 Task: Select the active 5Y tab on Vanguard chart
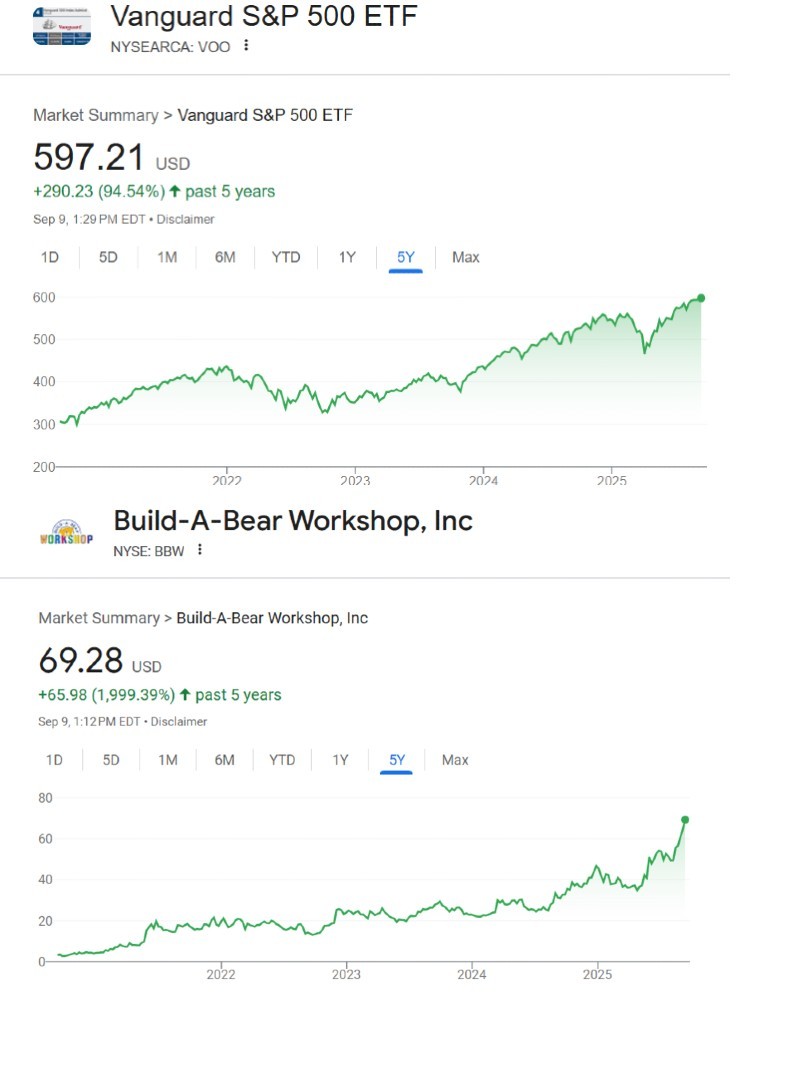pos(406,257)
